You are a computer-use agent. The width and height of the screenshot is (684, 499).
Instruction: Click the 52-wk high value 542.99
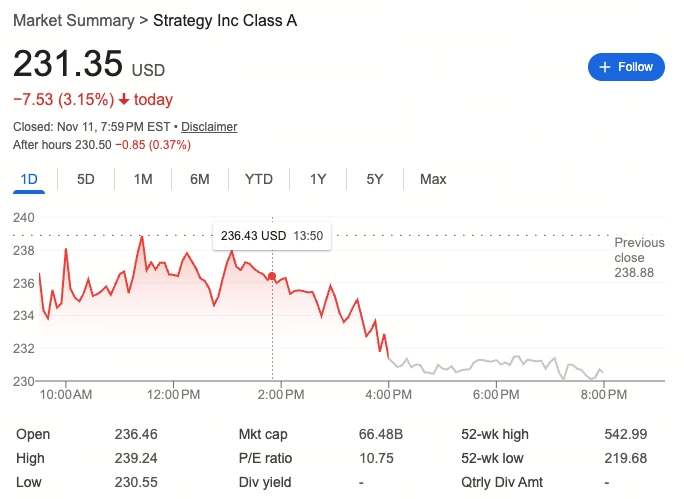click(x=626, y=434)
